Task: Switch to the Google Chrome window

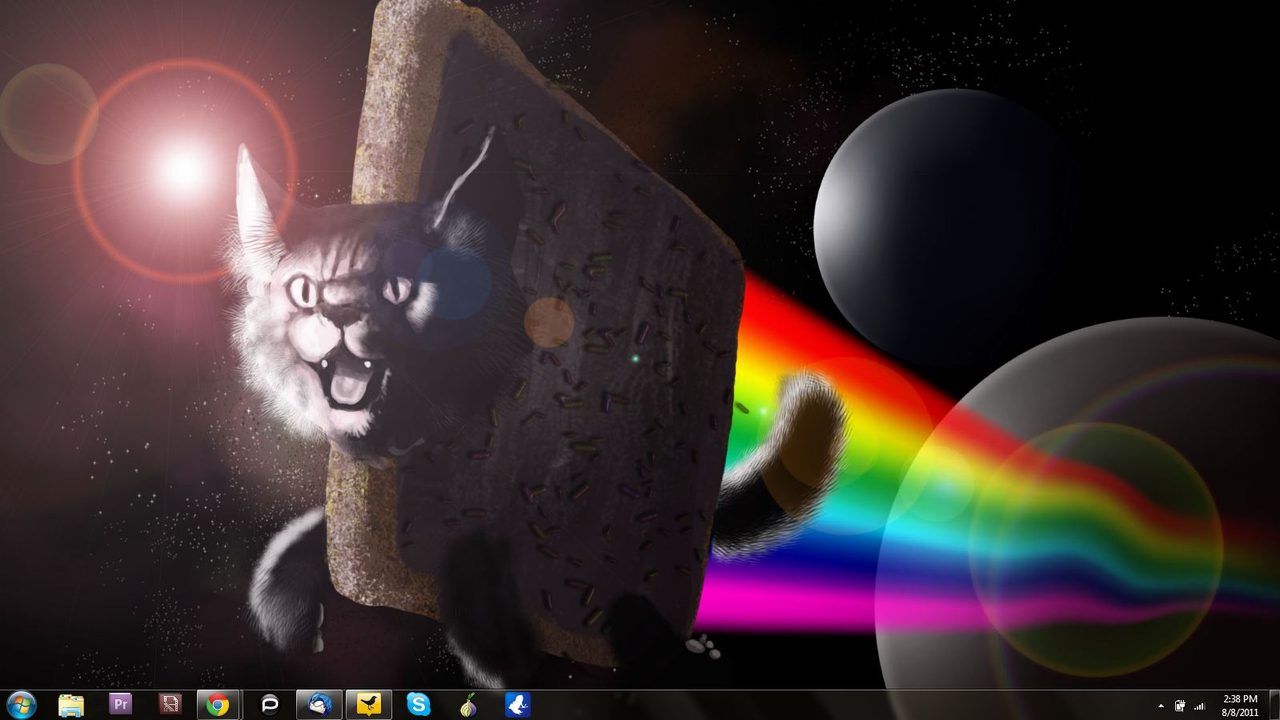Action: click(218, 705)
